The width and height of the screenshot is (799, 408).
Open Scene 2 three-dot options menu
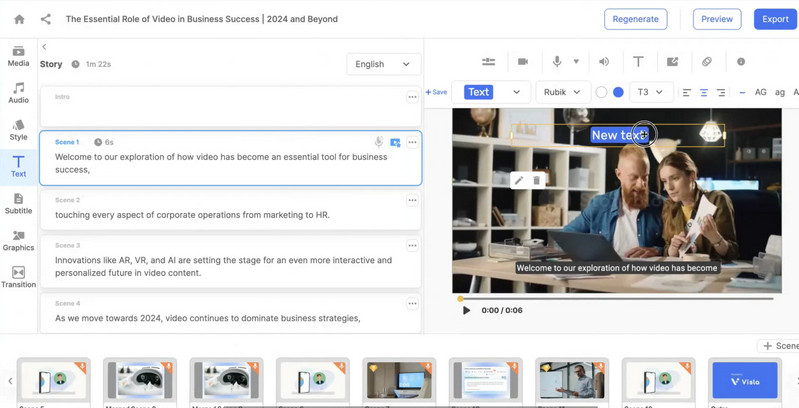[412, 201]
